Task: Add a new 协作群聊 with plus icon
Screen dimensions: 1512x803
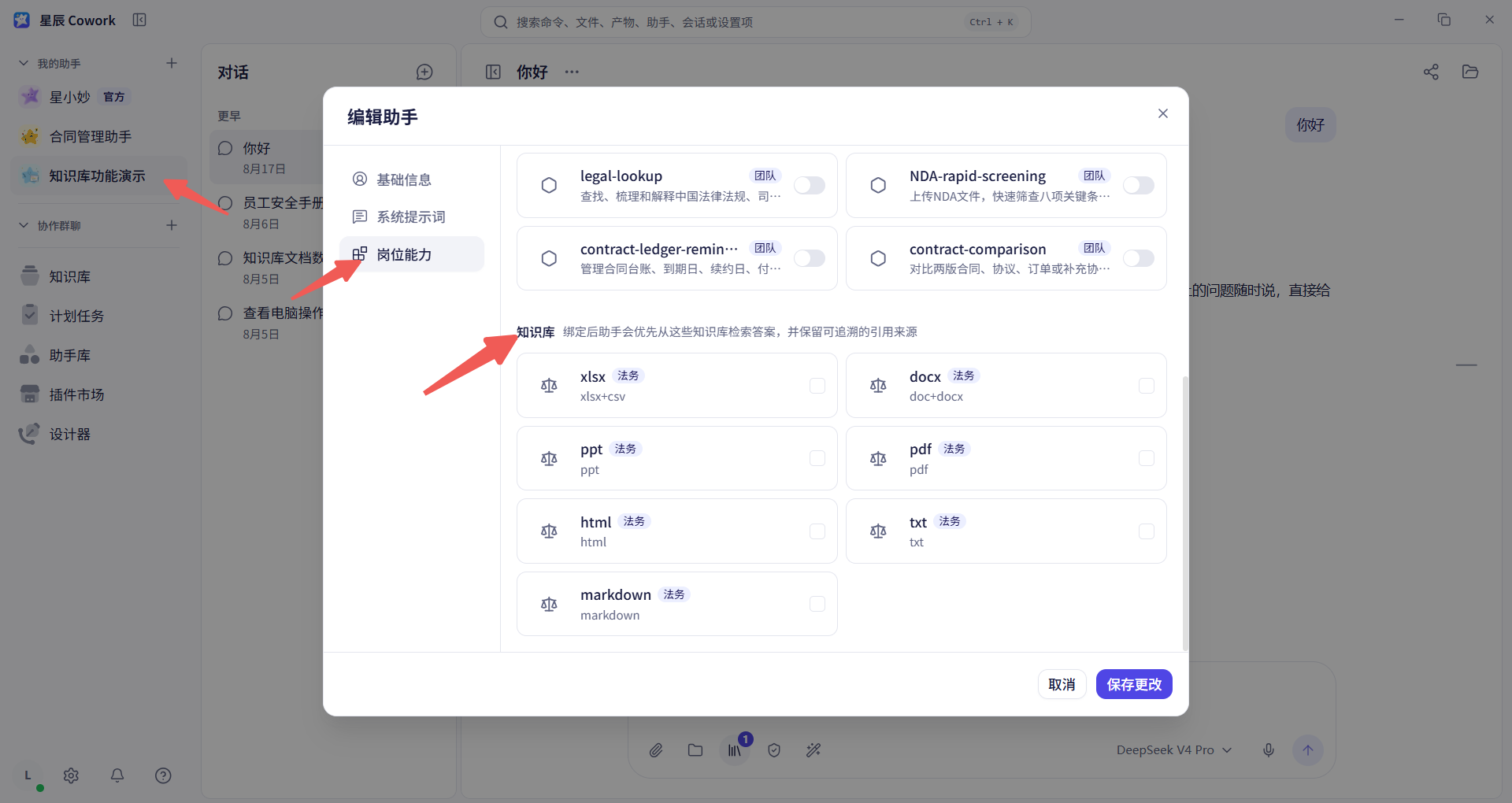Action: [172, 225]
